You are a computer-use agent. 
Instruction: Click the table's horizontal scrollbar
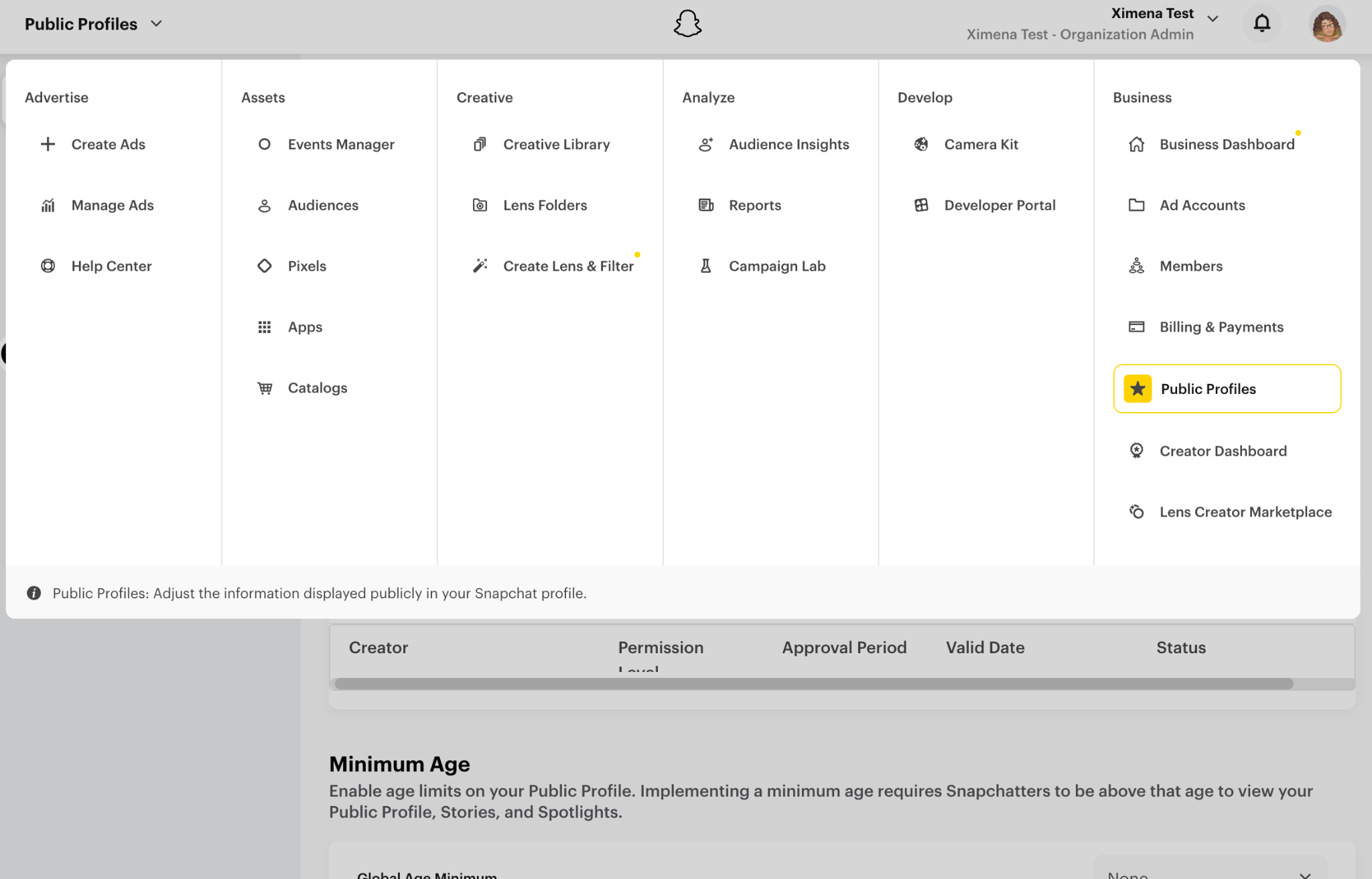click(x=813, y=683)
